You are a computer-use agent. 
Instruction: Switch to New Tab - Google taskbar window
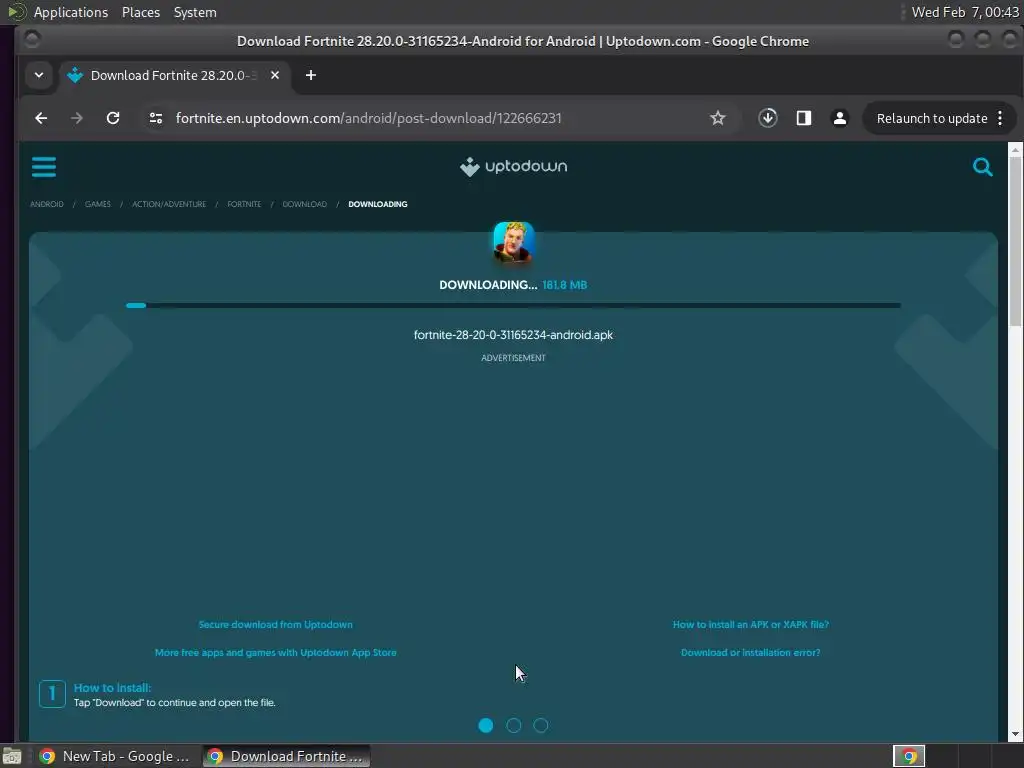coord(115,756)
